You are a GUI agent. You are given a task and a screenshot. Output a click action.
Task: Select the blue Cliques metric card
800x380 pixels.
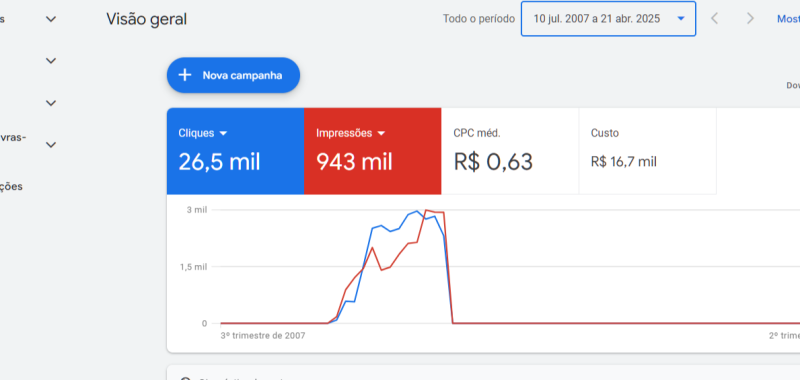(235, 151)
